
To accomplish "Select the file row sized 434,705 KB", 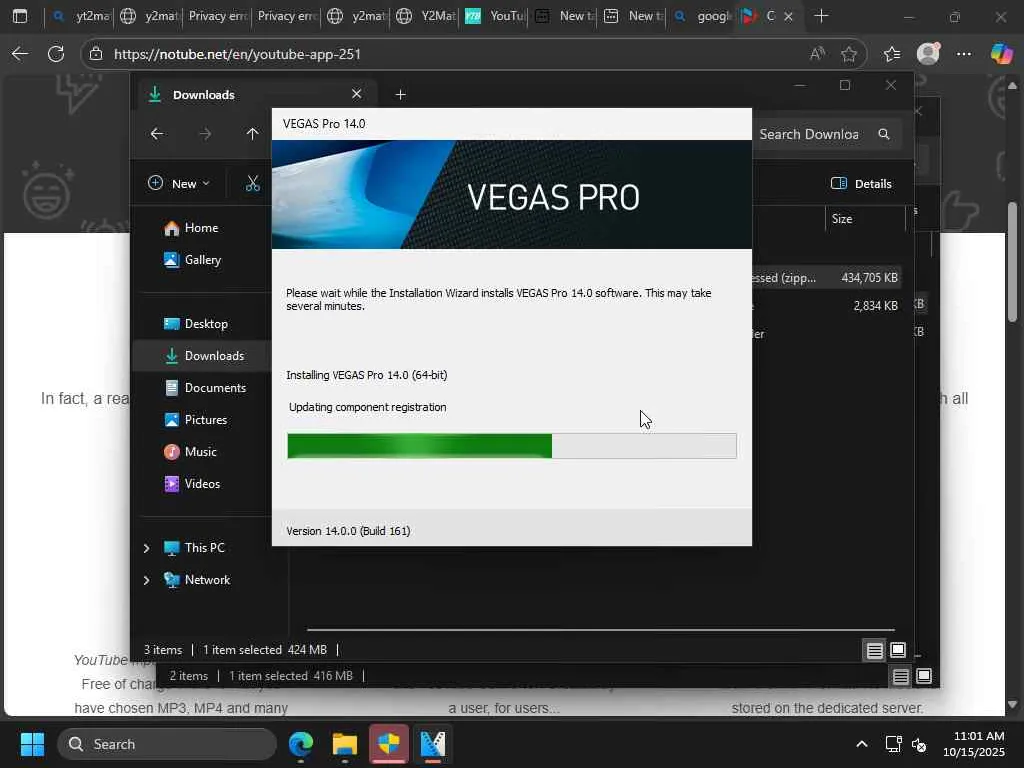I will 826,278.
